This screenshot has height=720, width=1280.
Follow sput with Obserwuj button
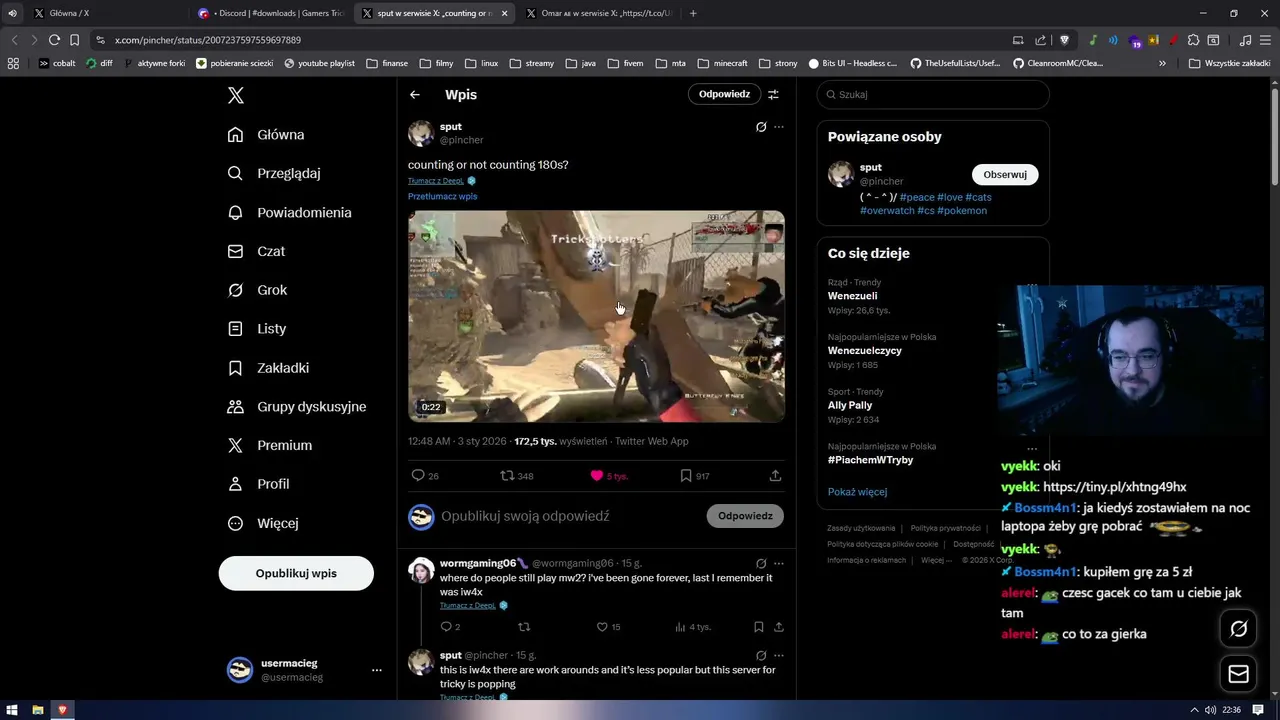[1005, 174]
